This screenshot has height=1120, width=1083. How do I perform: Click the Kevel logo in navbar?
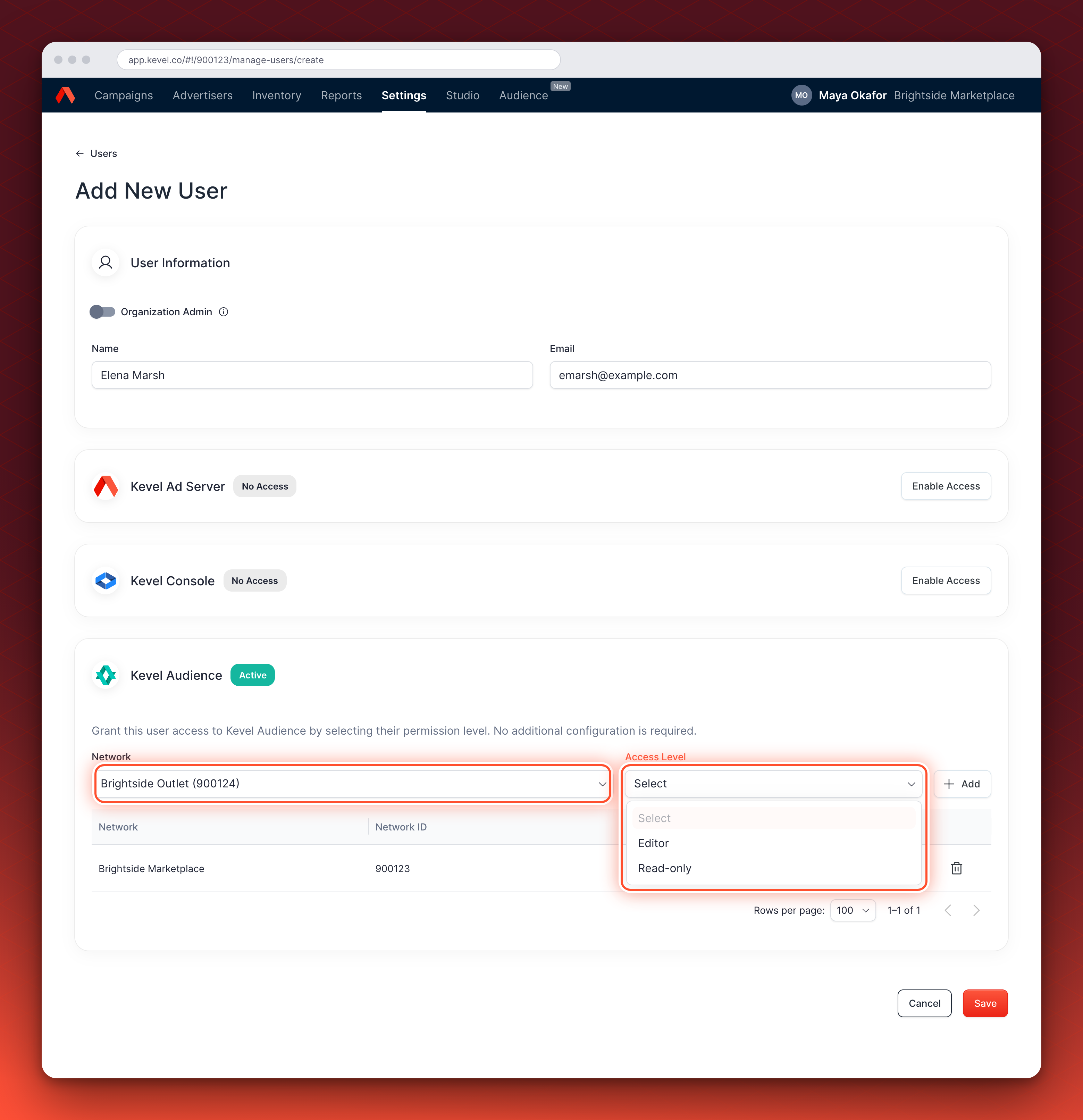[x=65, y=95]
